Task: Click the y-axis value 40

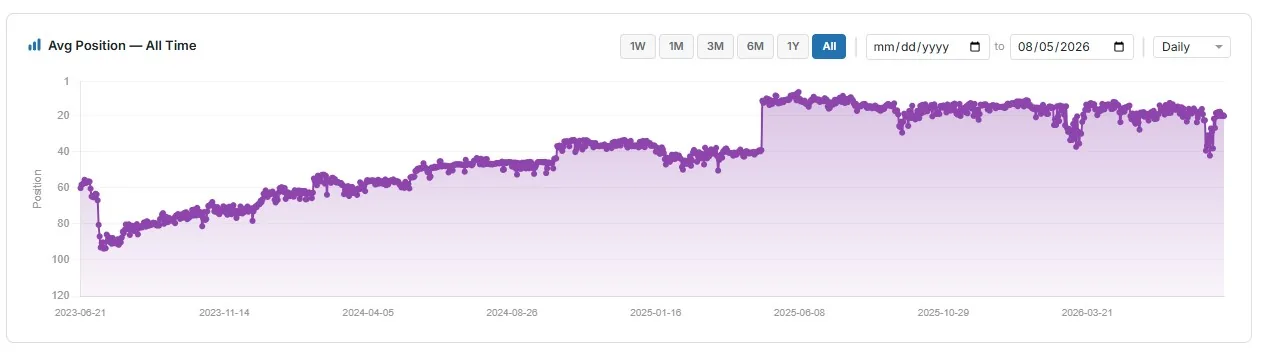Action: [x=64, y=152]
